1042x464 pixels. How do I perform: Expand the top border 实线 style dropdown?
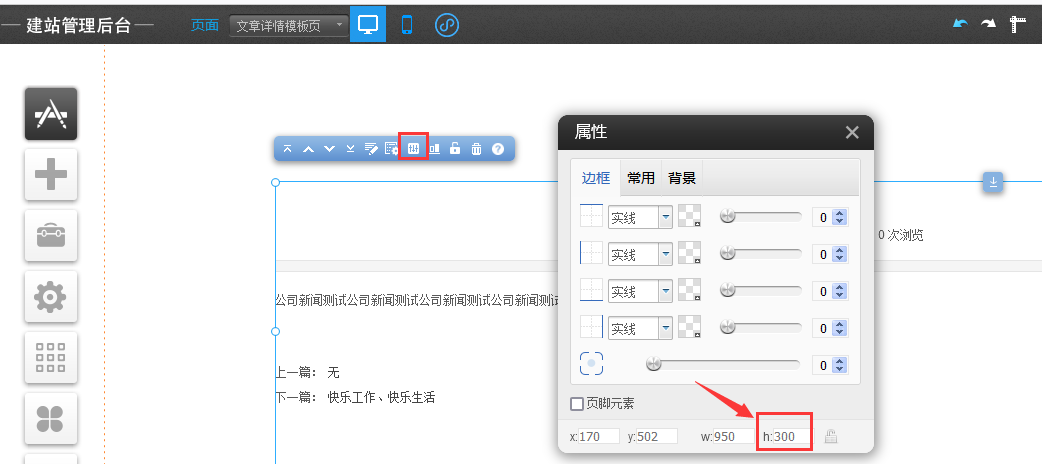click(x=664, y=217)
